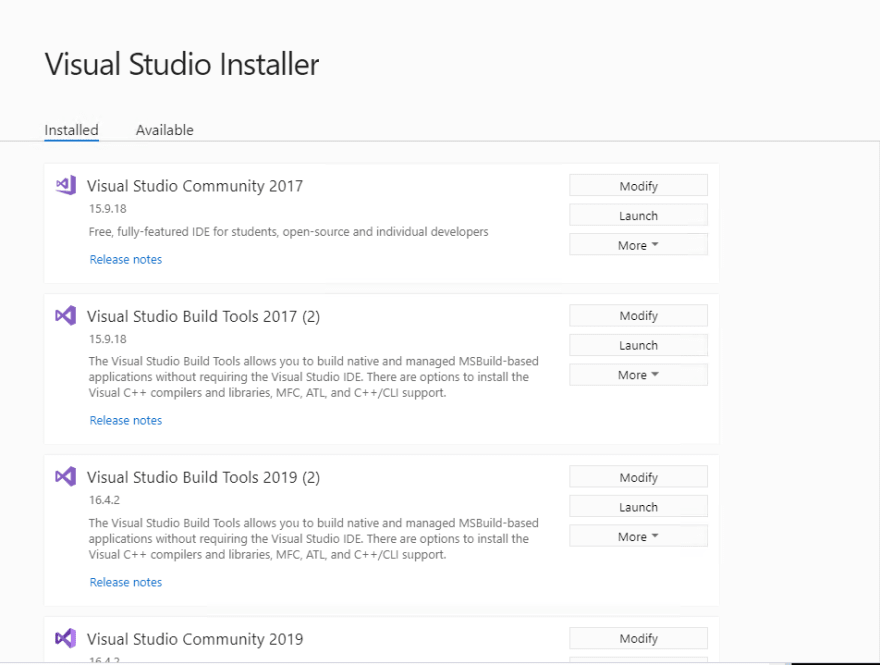
Task: Select the Visual Studio Build Tools 2017 (2) title
Action: coord(203,317)
